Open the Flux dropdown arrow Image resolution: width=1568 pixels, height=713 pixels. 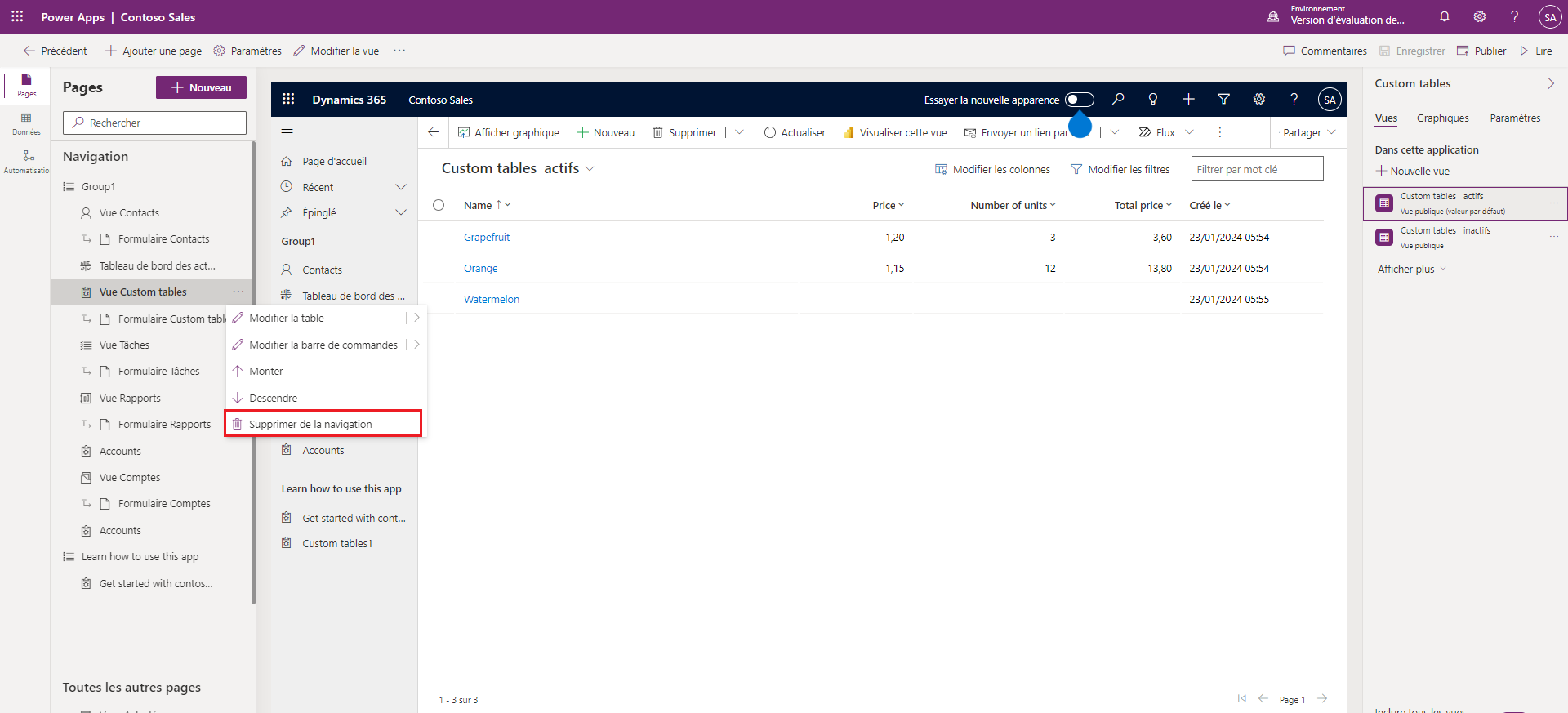coord(1189,132)
